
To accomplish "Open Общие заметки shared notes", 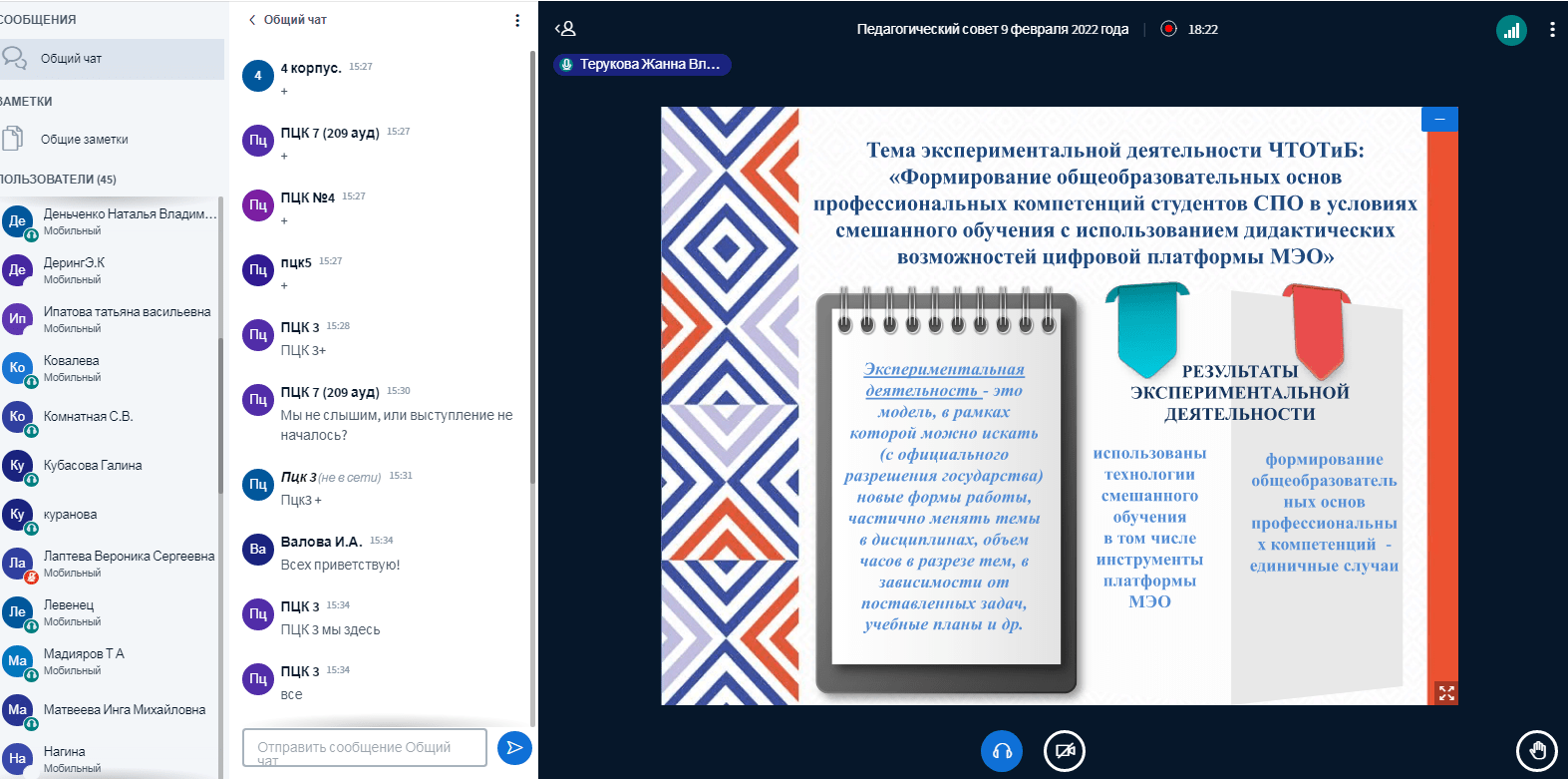I will 112,140.
